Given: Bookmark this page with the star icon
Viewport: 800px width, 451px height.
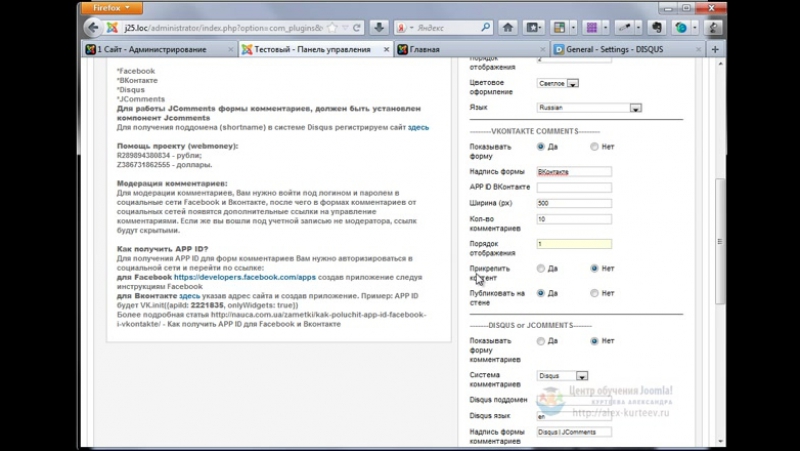Looking at the screenshot, I should [x=332, y=28].
